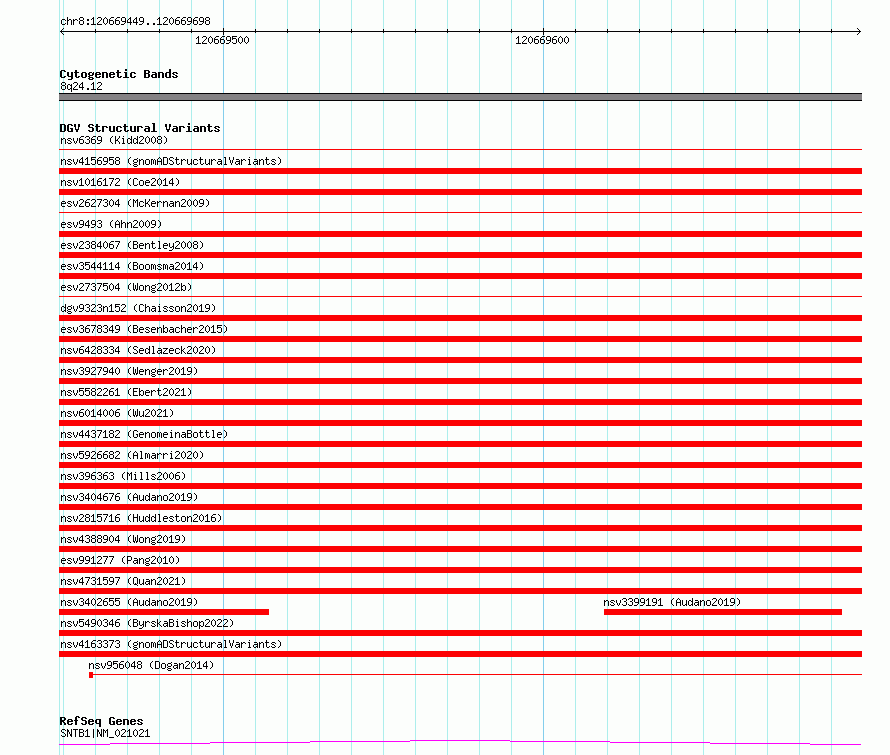The image size is (890, 755).
Task: Click the DGV Structural Variants track title
Action: [x=140, y=128]
